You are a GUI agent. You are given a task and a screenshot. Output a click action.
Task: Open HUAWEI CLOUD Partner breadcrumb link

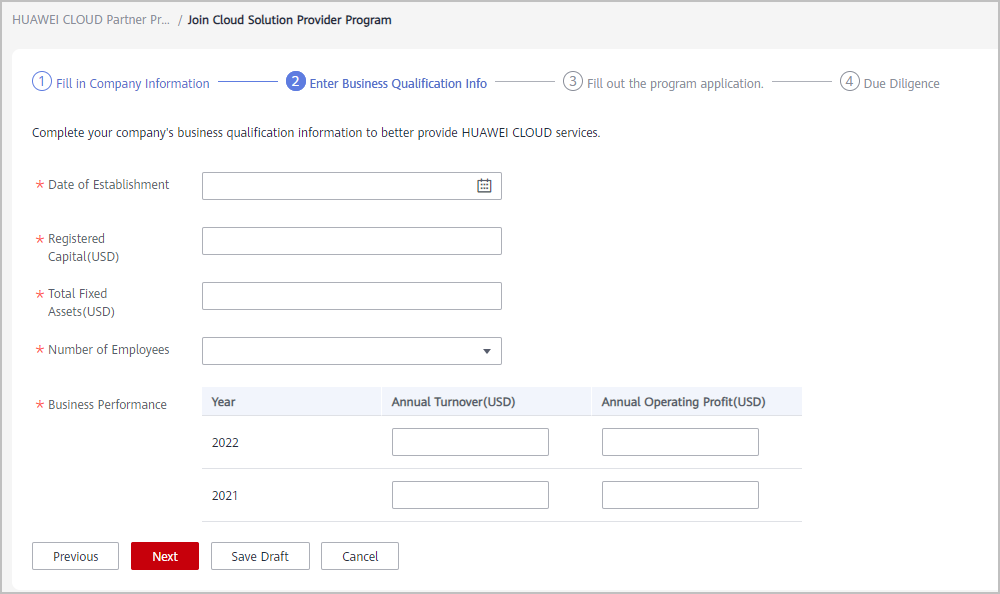click(91, 20)
